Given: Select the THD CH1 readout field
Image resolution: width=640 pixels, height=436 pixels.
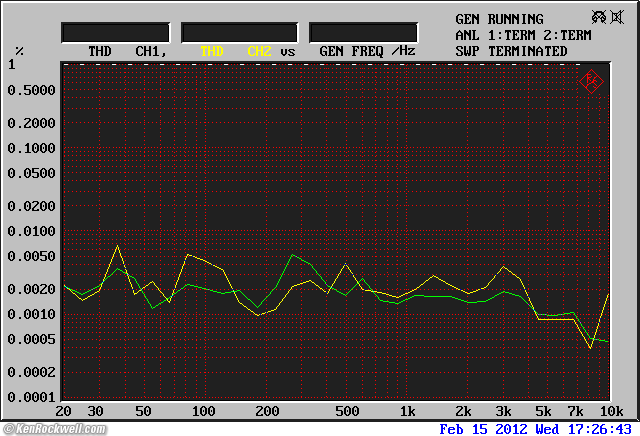Looking at the screenshot, I should click(x=116, y=33).
